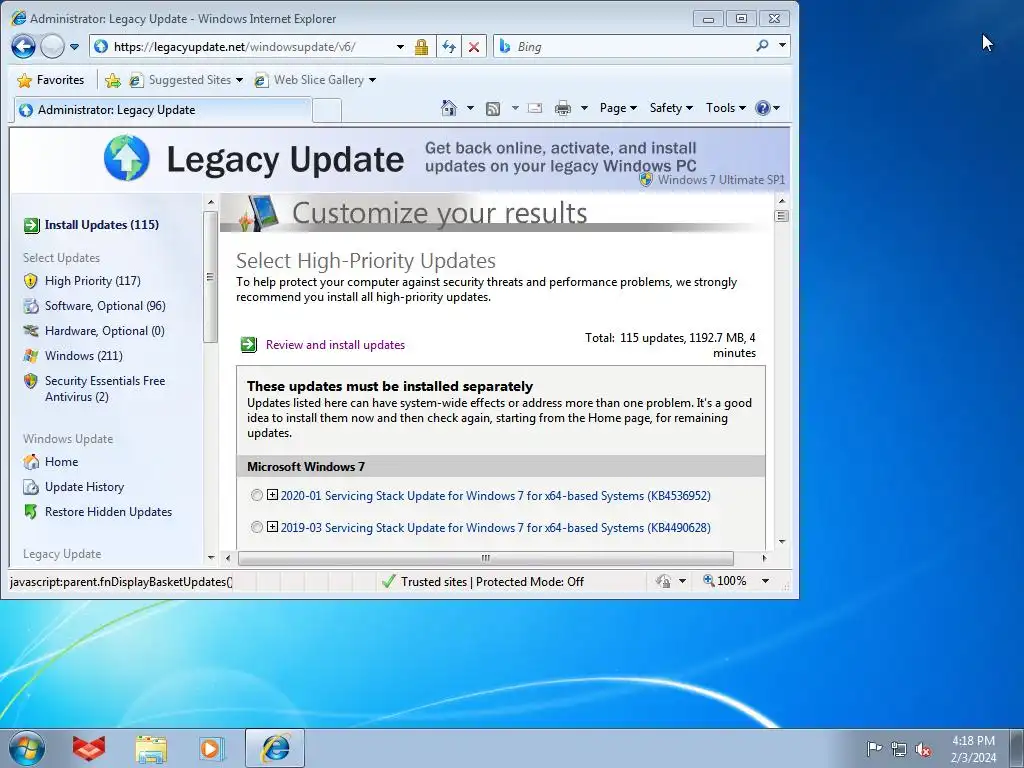
Task: Open Web Slice Gallery link
Action: 315,80
